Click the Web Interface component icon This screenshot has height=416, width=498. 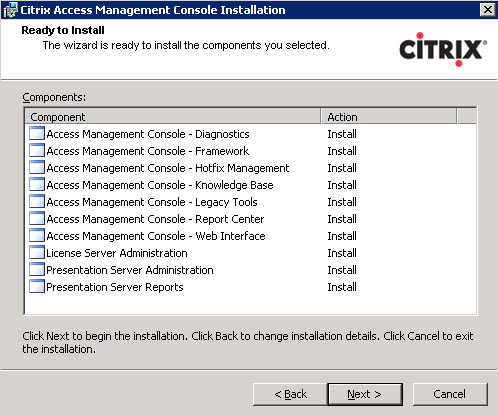pos(37,236)
